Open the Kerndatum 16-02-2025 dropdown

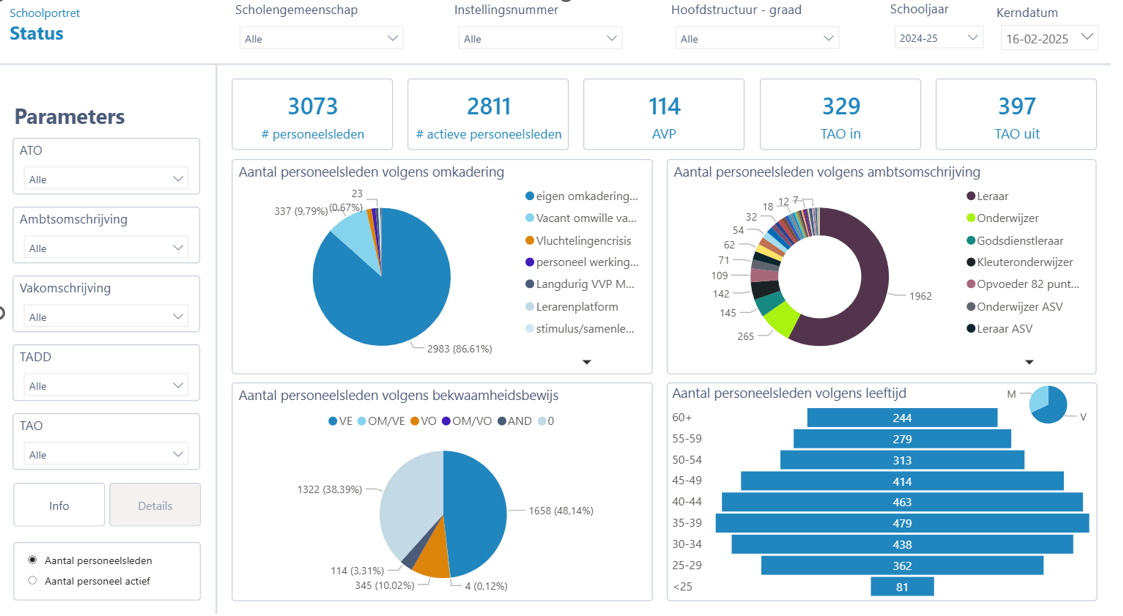click(1048, 38)
